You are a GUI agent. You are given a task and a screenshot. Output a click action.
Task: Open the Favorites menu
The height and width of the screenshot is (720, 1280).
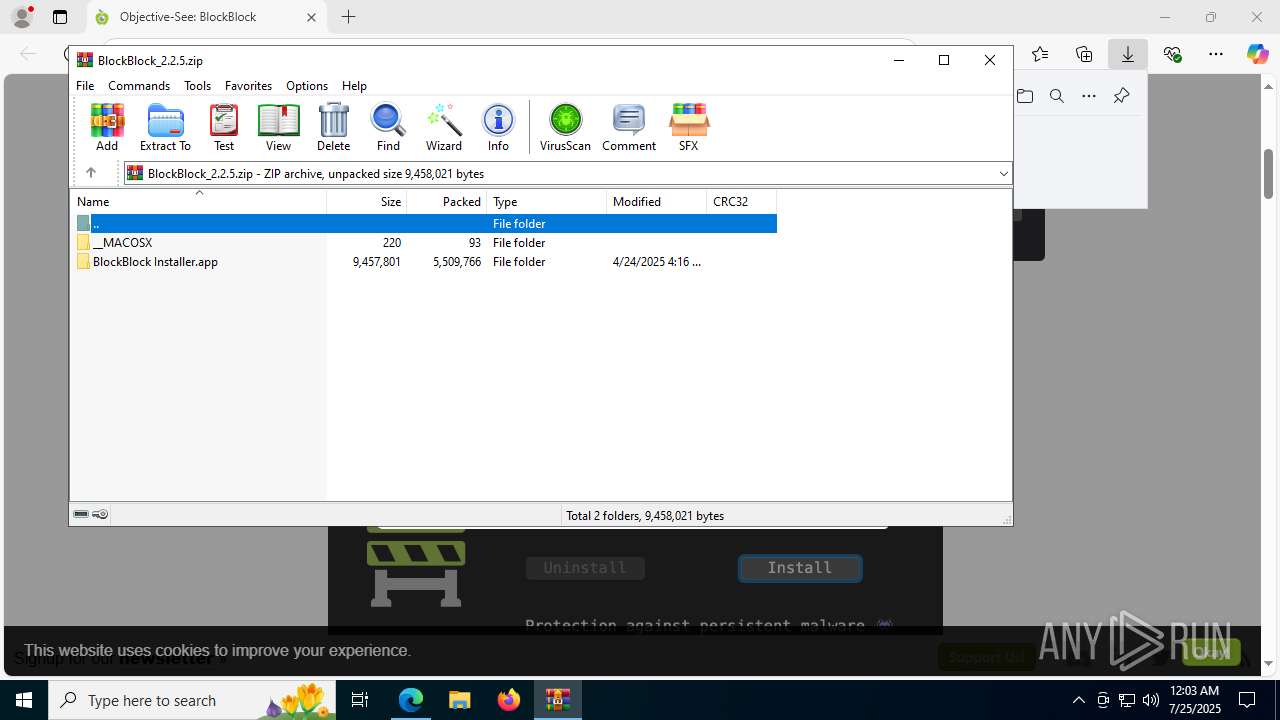click(248, 86)
